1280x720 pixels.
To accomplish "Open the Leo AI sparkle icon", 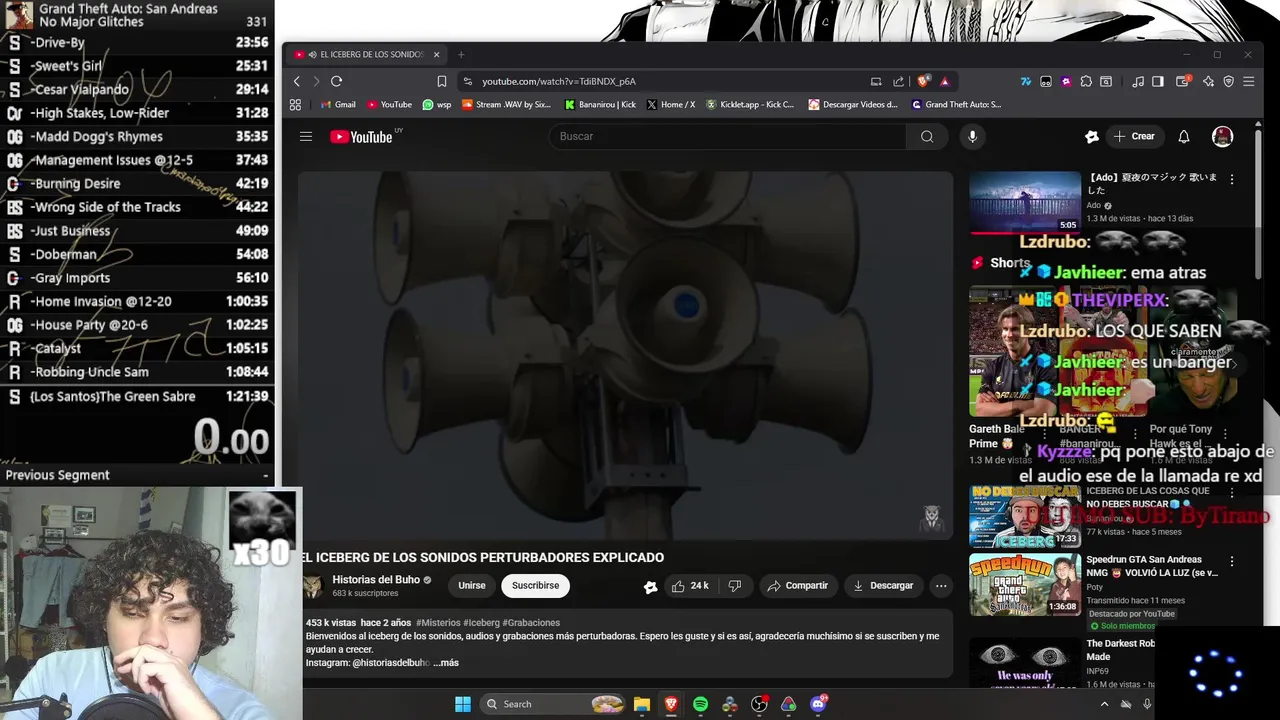I will (1208, 81).
